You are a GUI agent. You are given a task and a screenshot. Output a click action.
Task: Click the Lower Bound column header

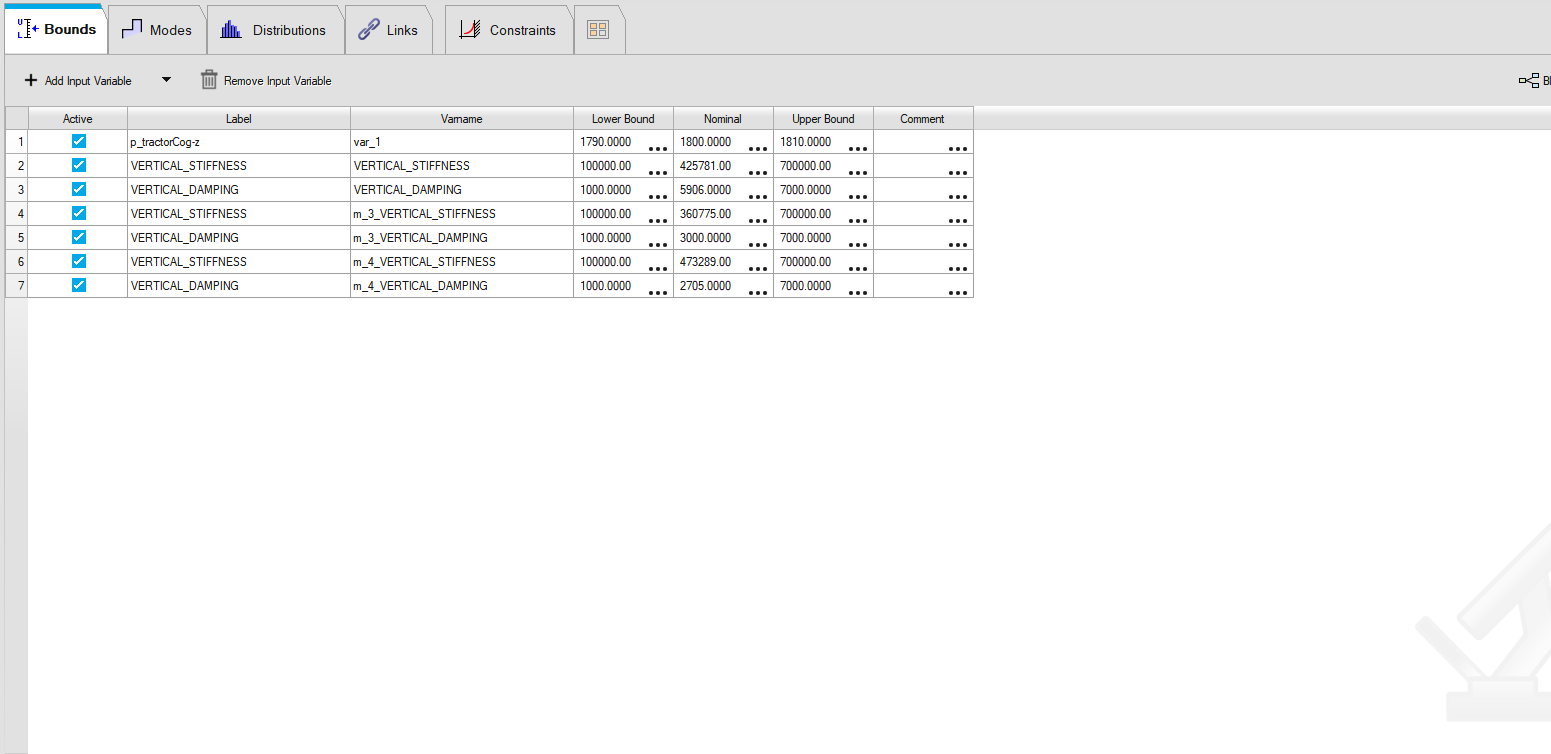623,118
